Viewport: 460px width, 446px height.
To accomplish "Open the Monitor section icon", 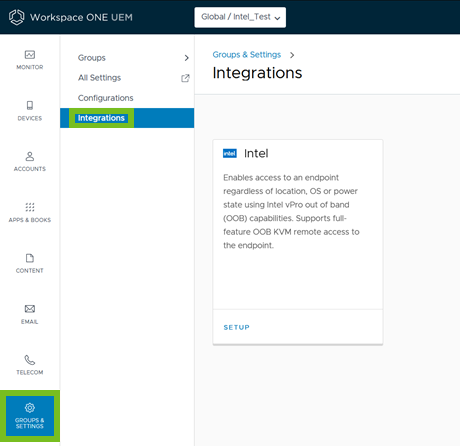I will pyautogui.click(x=30, y=54).
